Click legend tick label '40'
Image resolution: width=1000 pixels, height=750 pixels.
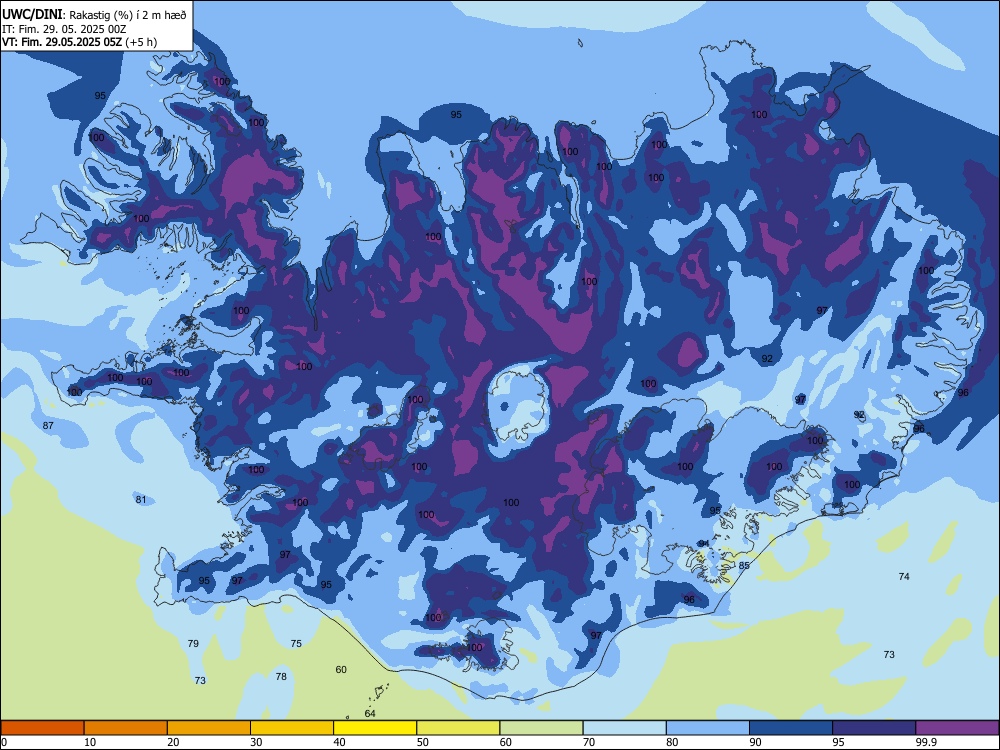[339, 742]
